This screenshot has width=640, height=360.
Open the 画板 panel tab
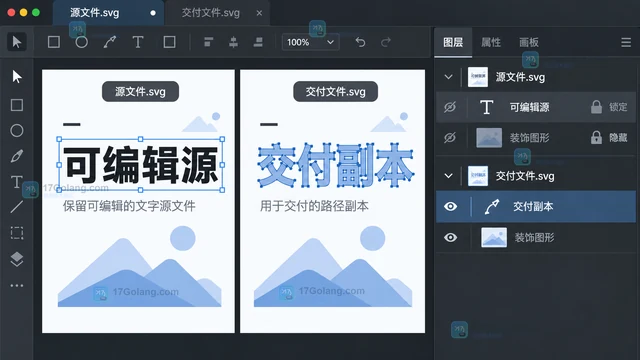pyautogui.click(x=529, y=42)
